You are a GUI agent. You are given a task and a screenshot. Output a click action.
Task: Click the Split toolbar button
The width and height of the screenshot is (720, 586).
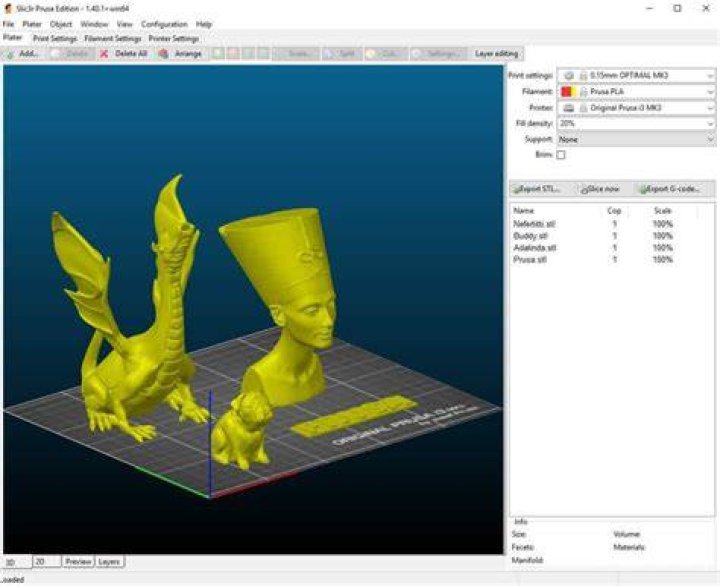(342, 54)
